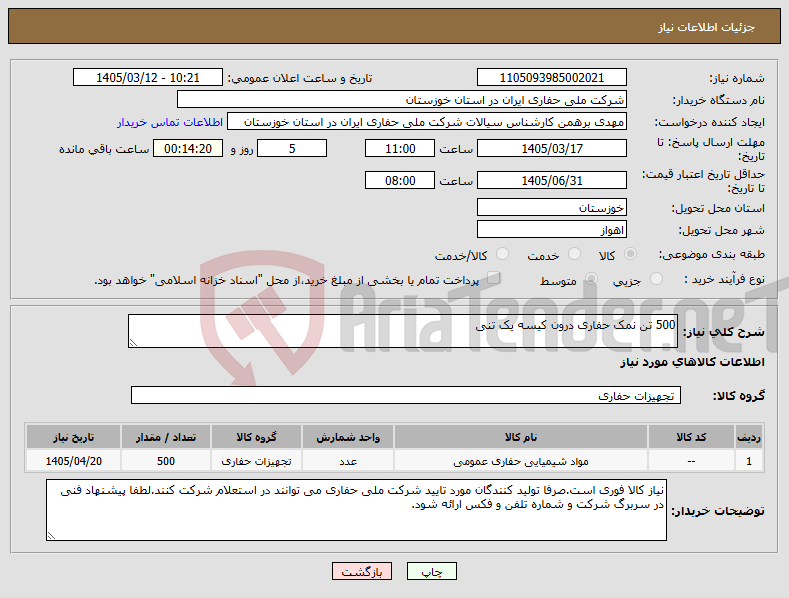Click the price validity time 08:00

point(400,180)
